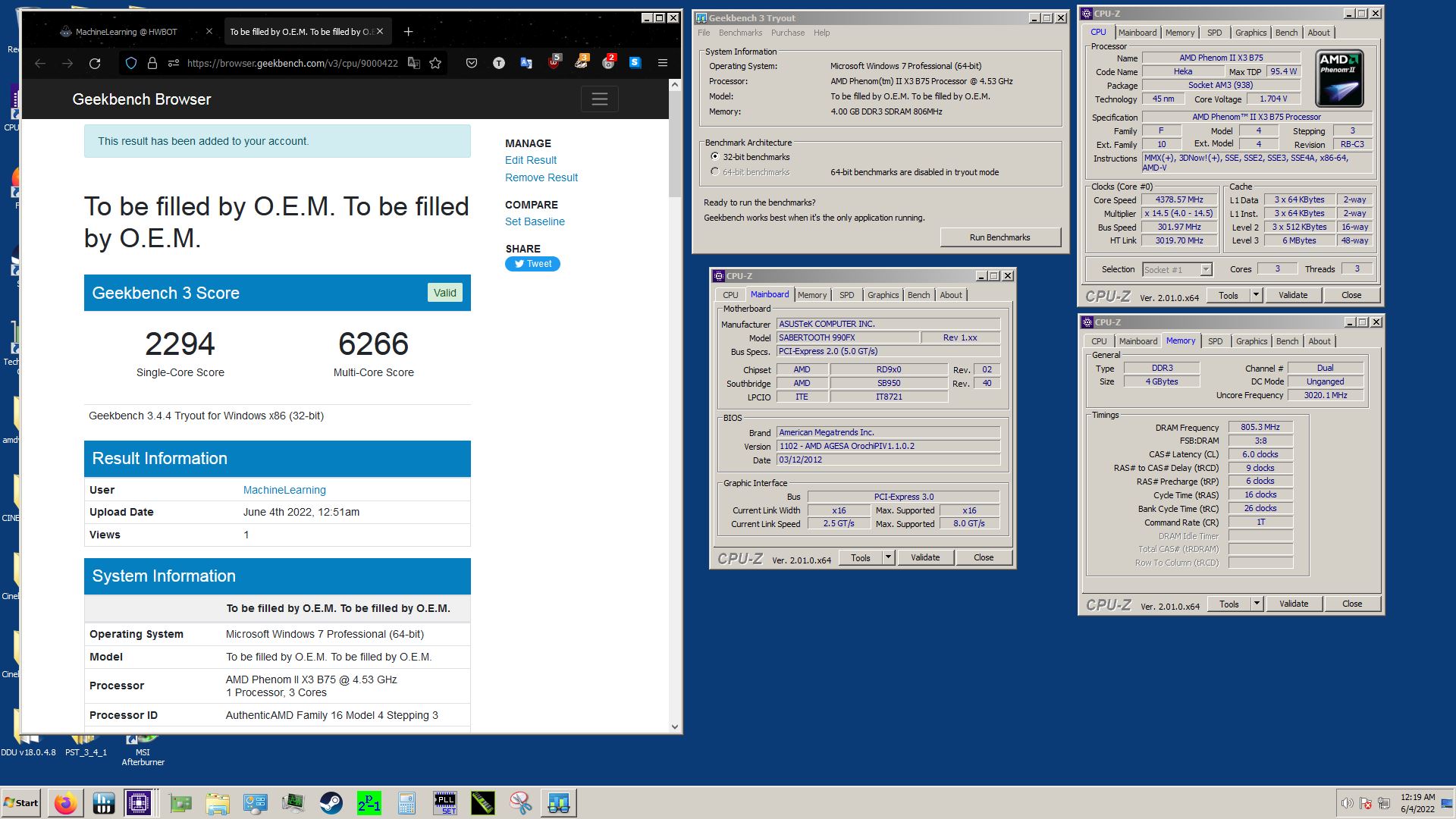Click Remove Result link
This screenshot has width=1456, height=819.
(x=541, y=178)
